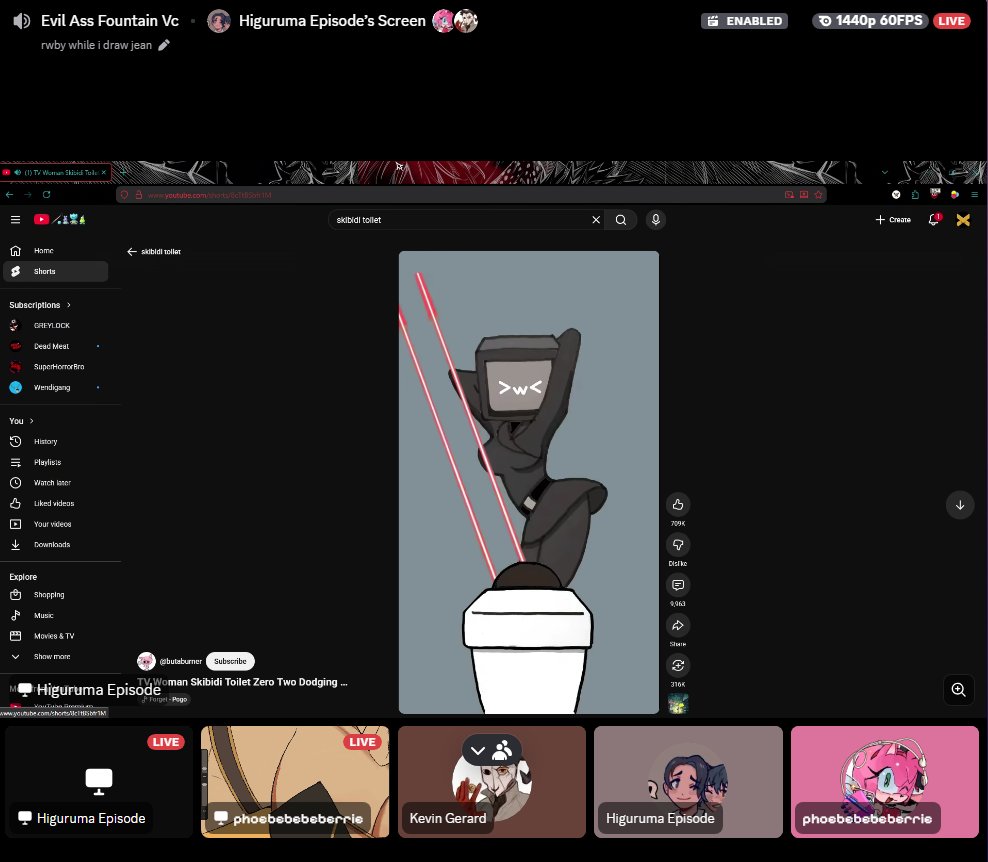
Task: Subscribe to @butaburner
Action: pos(230,661)
